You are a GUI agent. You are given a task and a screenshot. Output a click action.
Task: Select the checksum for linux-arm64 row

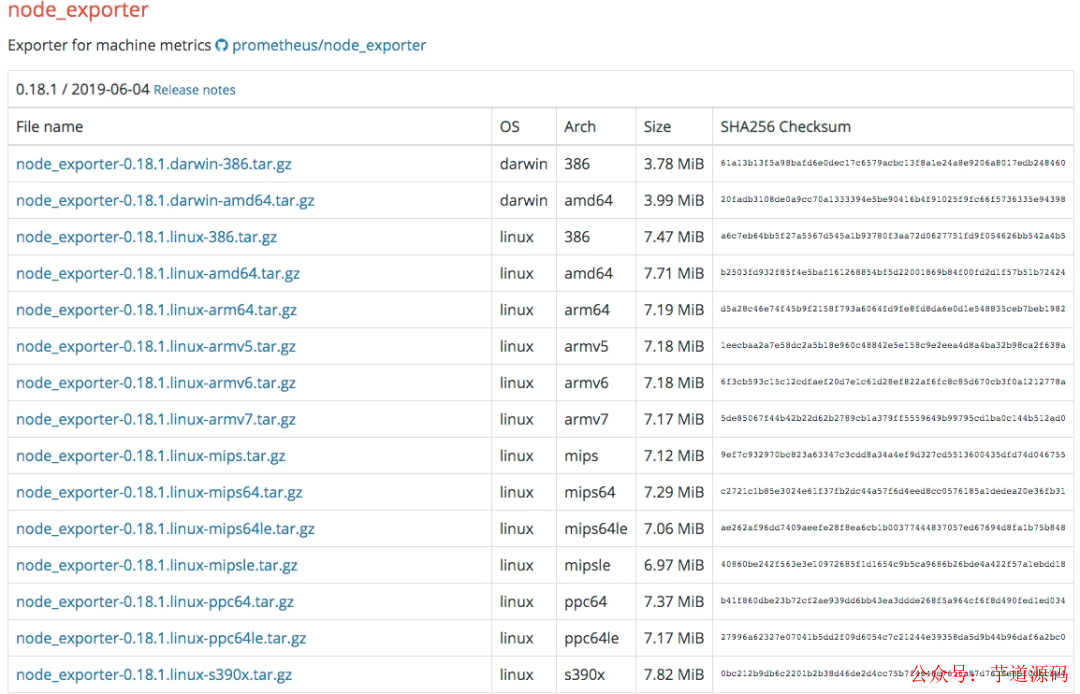point(893,309)
